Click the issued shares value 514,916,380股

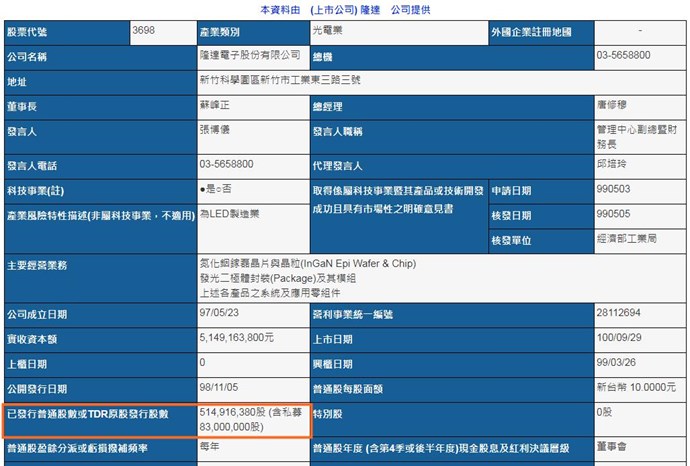pos(240,412)
